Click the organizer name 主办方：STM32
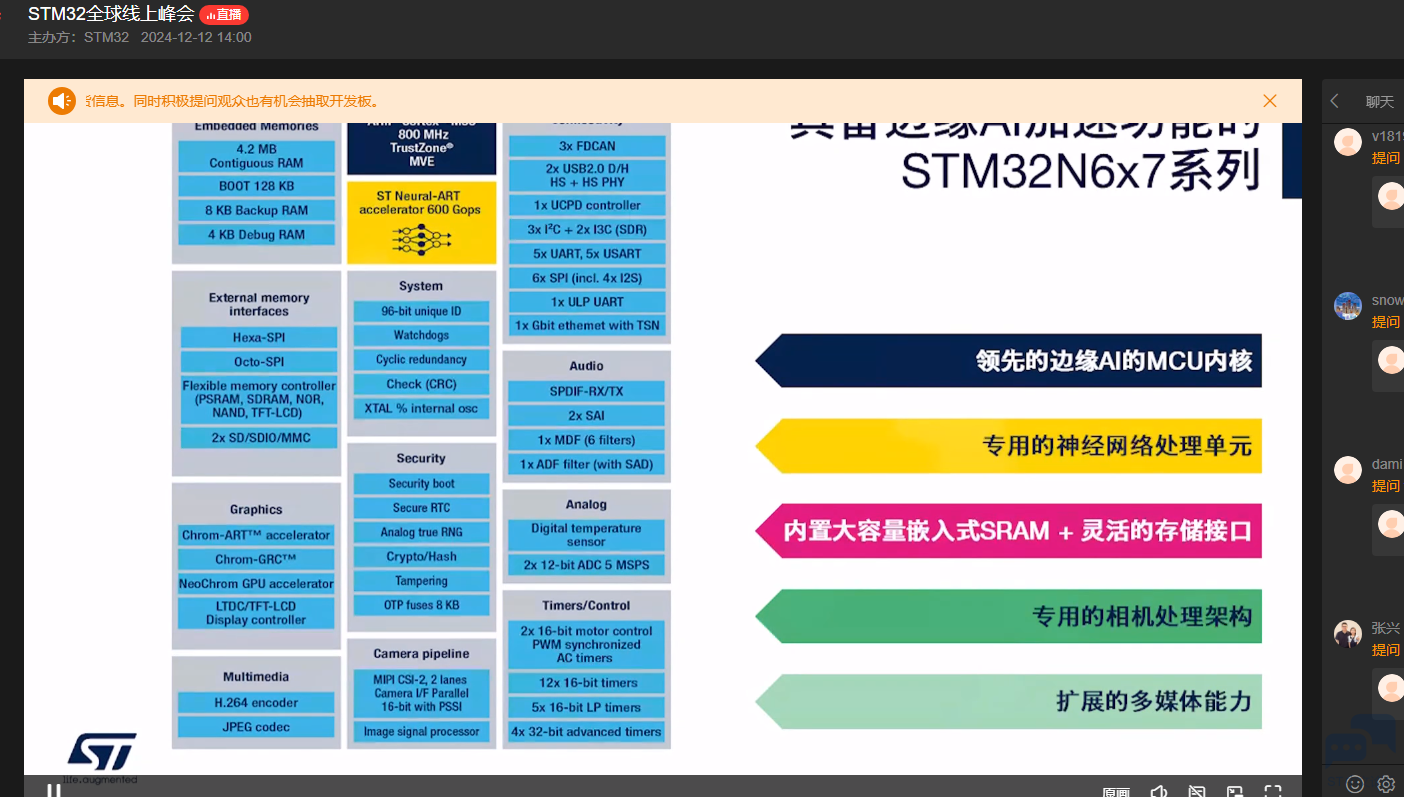 click(x=78, y=38)
